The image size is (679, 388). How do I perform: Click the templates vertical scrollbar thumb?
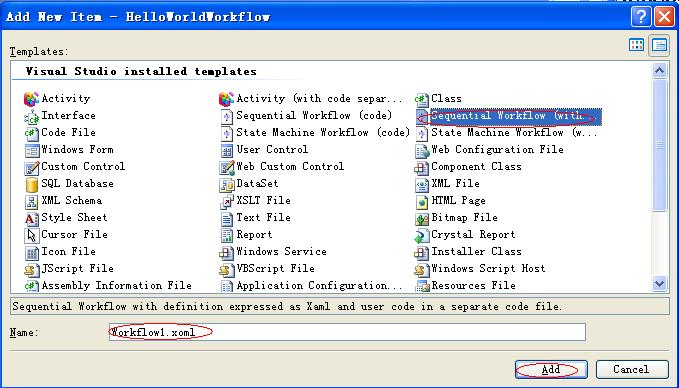660,145
